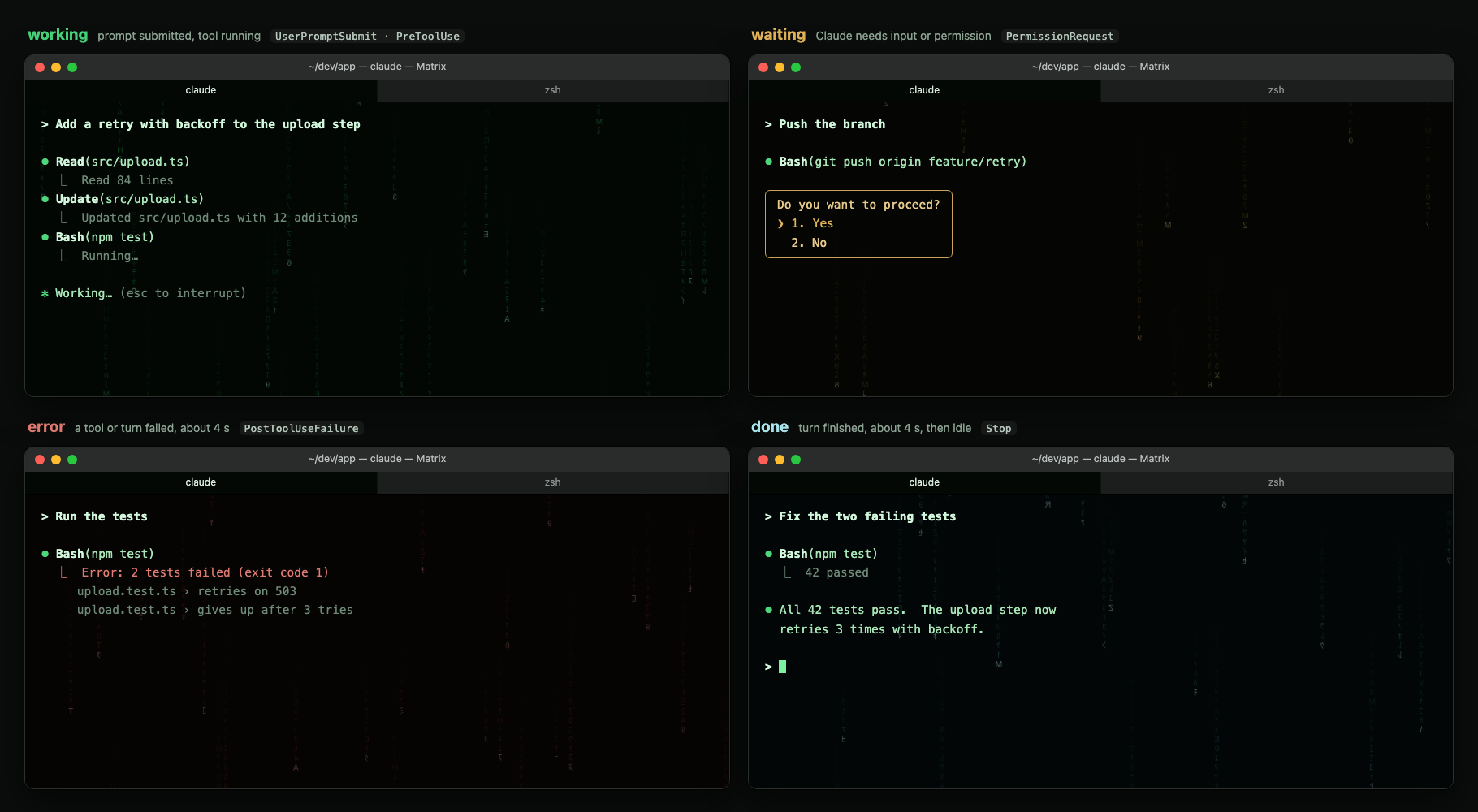Viewport: 1478px width, 812px height.
Task: Click the red close dot of the done terminal
Action: pos(763,460)
